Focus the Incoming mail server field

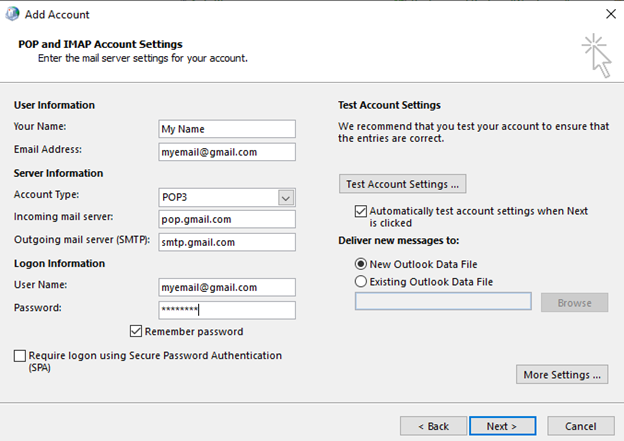click(227, 219)
